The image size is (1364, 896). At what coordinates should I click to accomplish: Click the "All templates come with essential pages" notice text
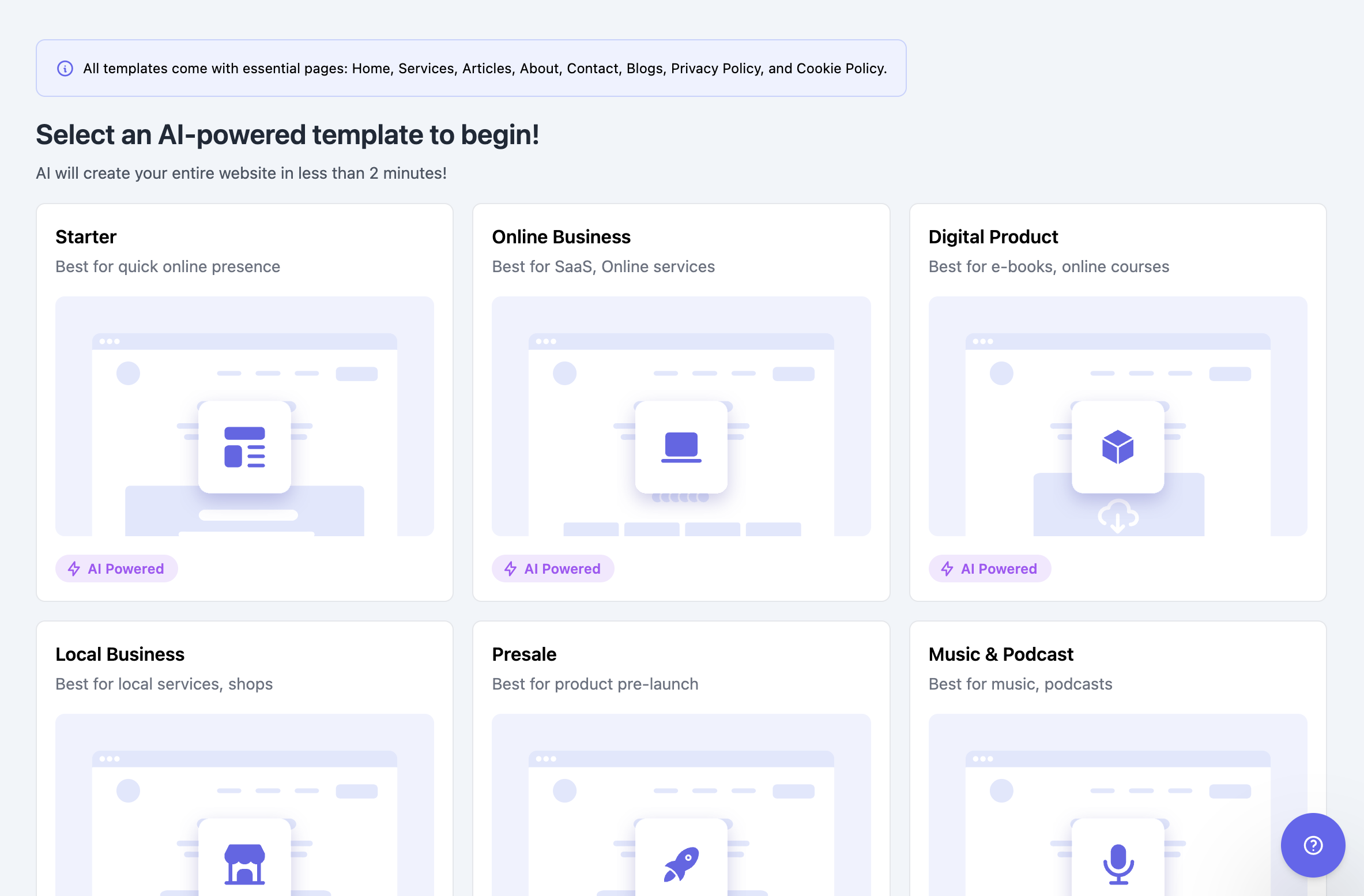tap(485, 69)
